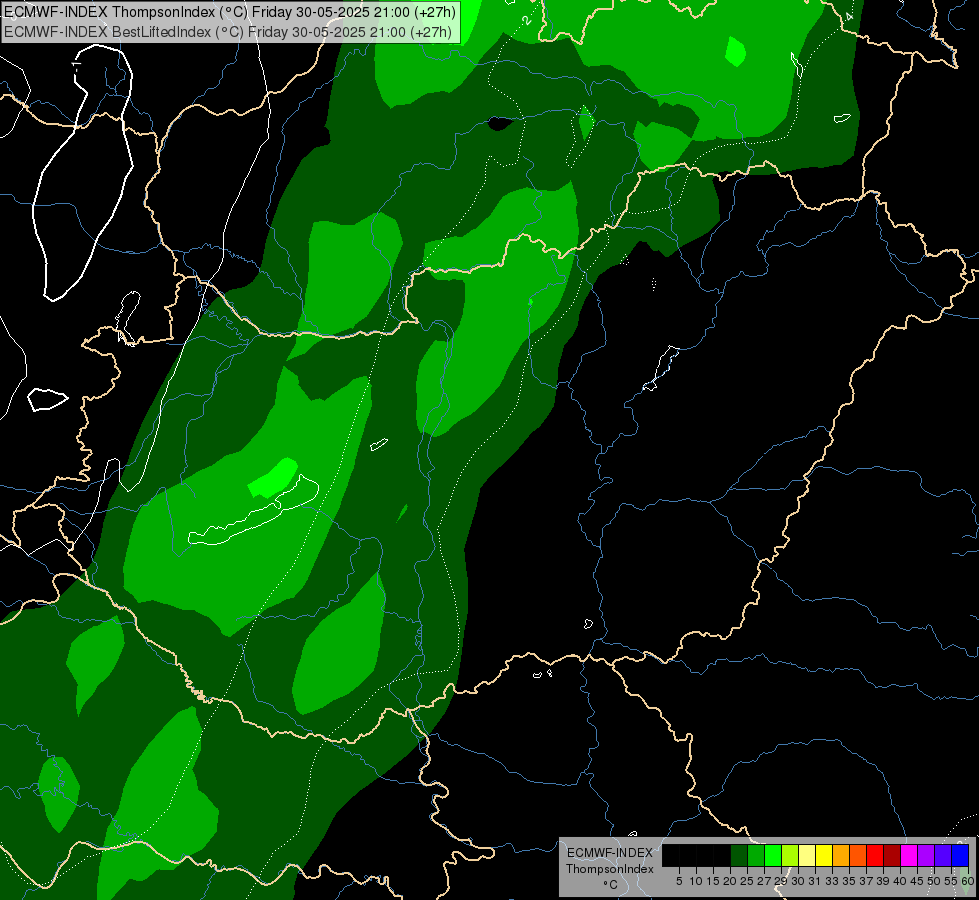Click the legend tick value 31

(815, 881)
